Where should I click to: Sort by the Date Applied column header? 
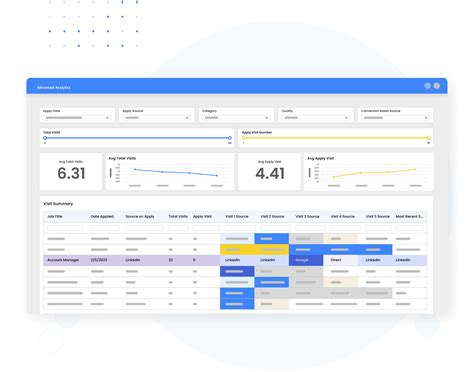(102, 216)
